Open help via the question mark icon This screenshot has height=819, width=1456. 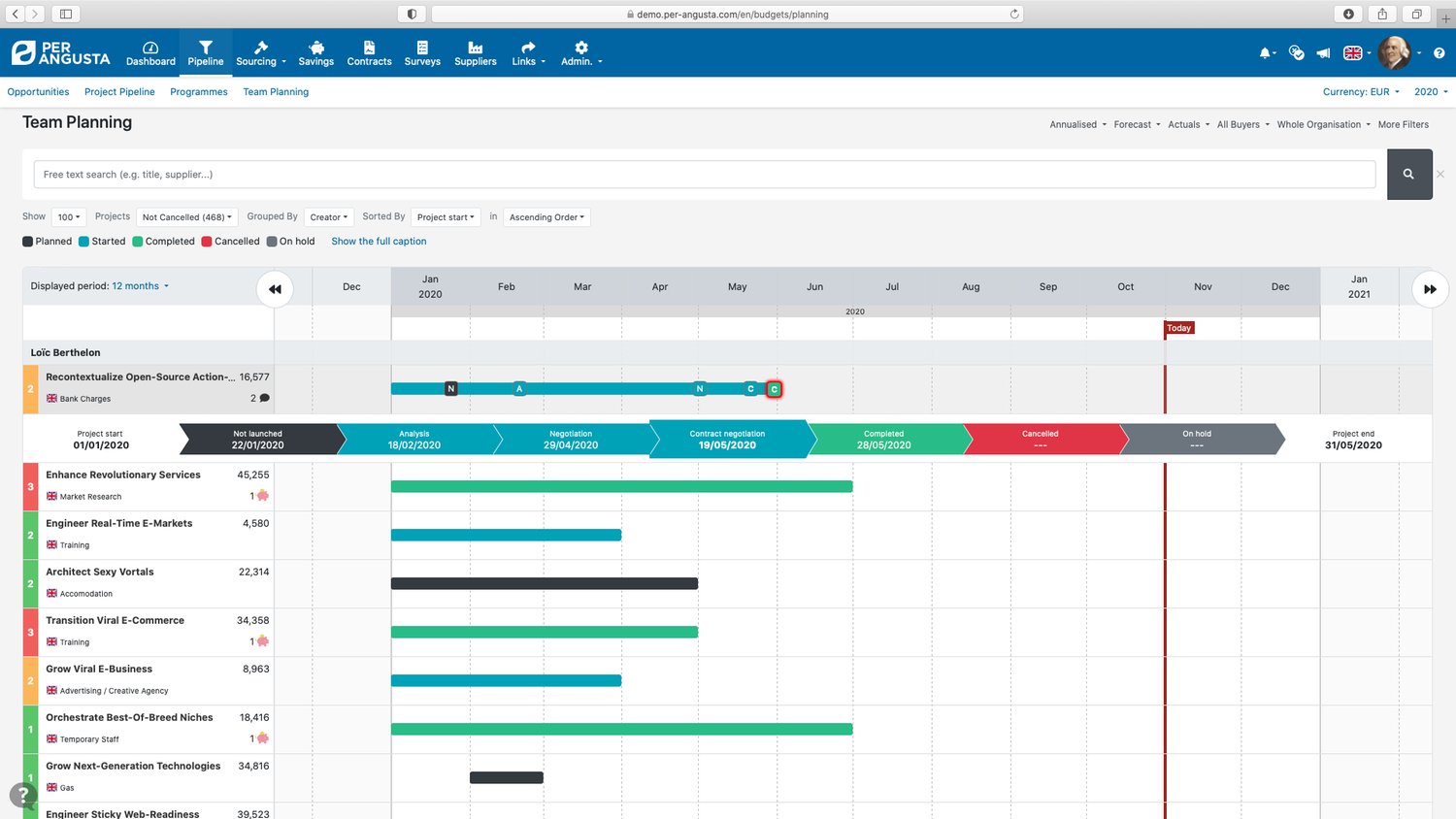click(1439, 53)
